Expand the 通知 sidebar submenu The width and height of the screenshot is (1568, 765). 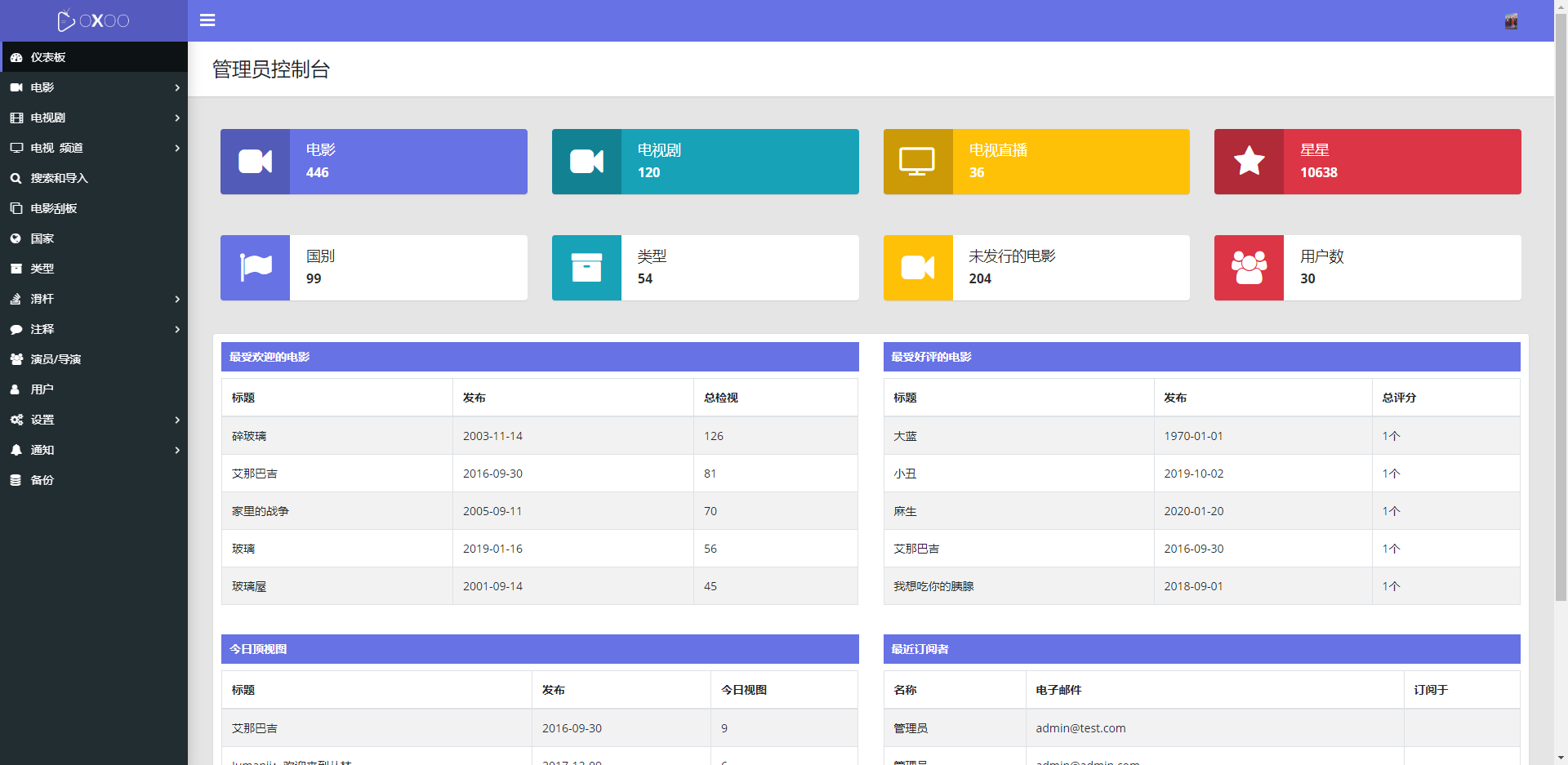point(94,450)
